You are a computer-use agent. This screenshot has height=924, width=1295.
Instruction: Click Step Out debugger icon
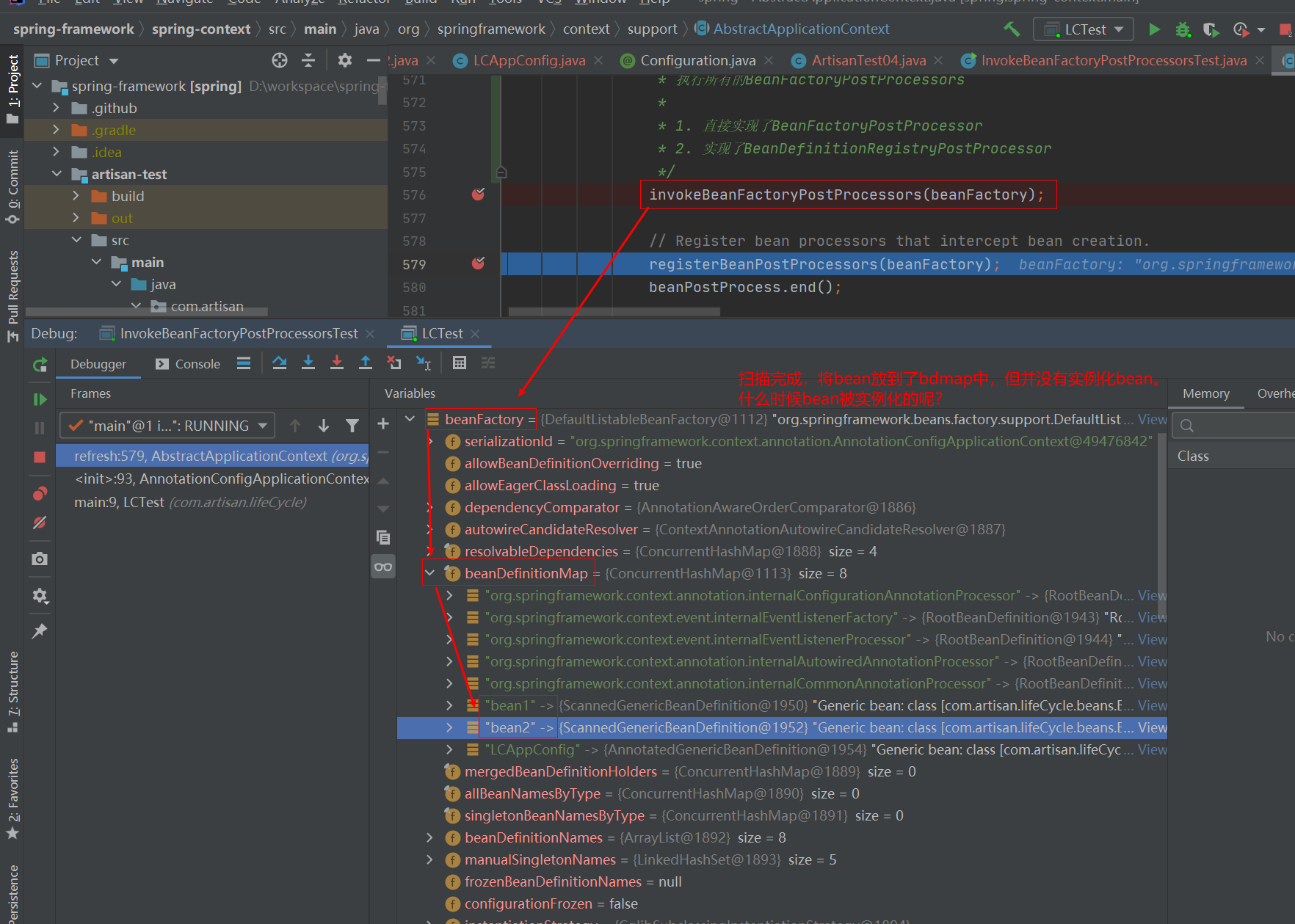point(366,363)
